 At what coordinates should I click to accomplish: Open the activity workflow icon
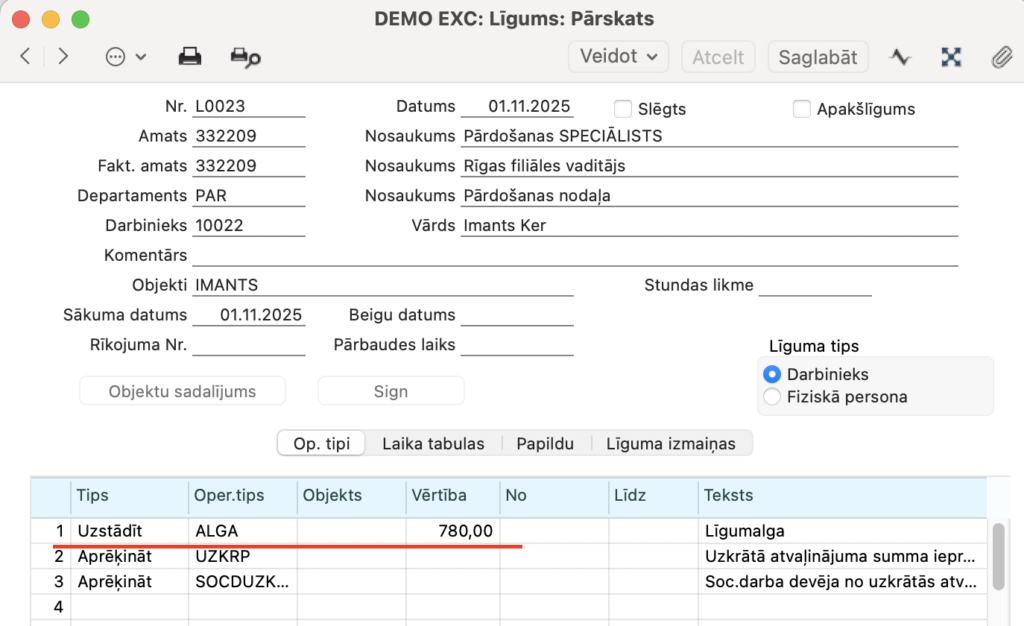[900, 57]
